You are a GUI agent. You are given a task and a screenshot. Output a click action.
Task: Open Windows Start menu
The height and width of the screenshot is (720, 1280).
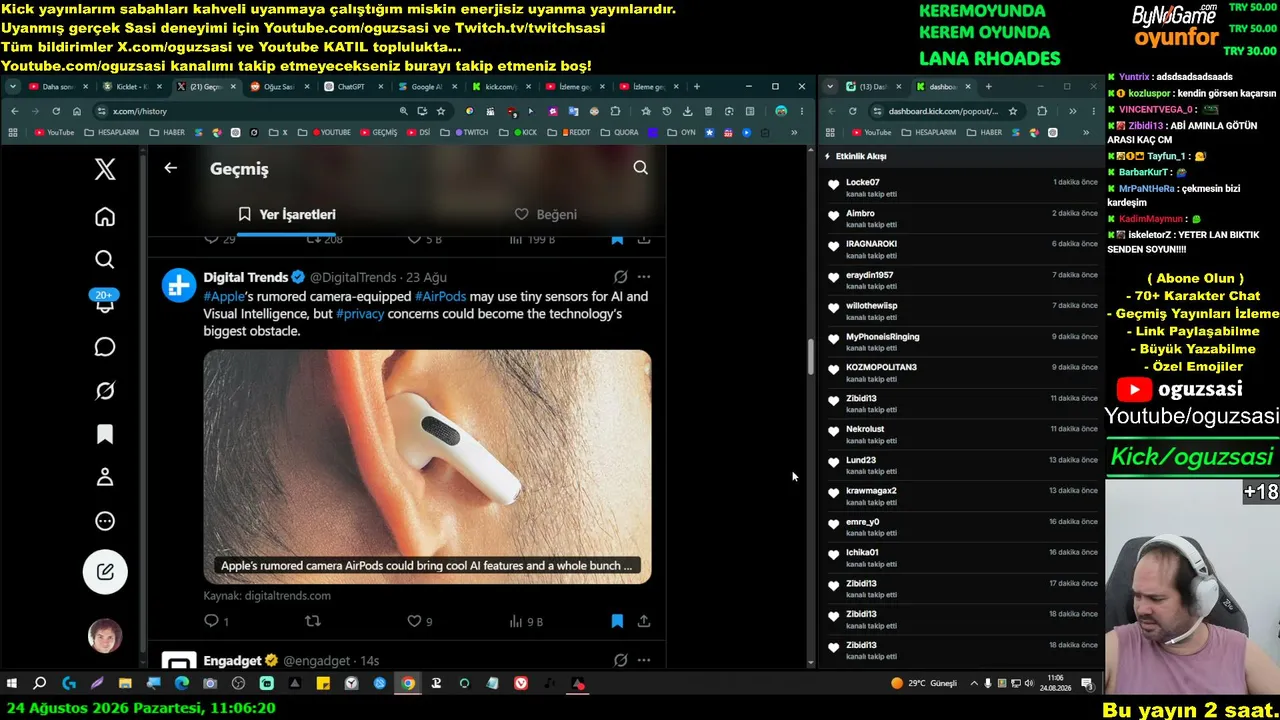pos(12,684)
